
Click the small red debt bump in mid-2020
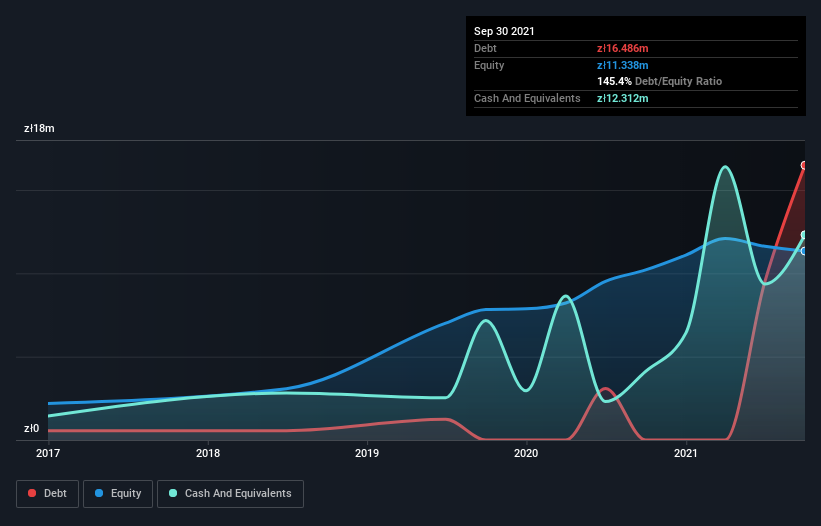(605, 389)
